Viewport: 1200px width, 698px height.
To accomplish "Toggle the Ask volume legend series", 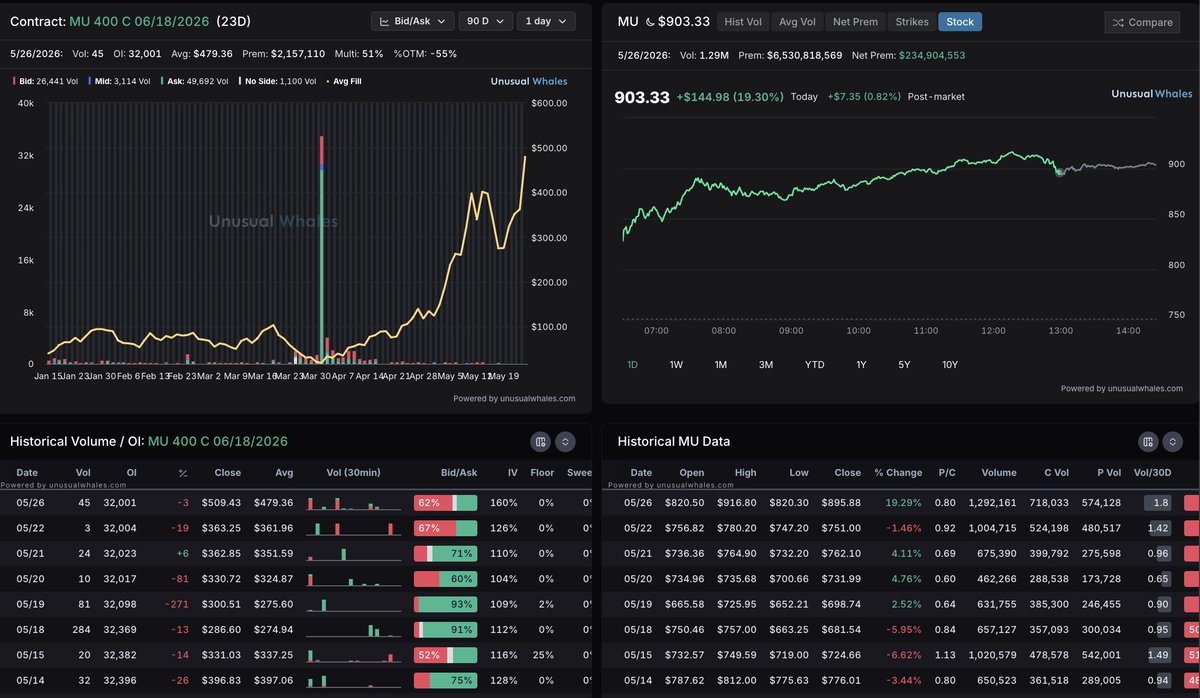I will [194, 81].
